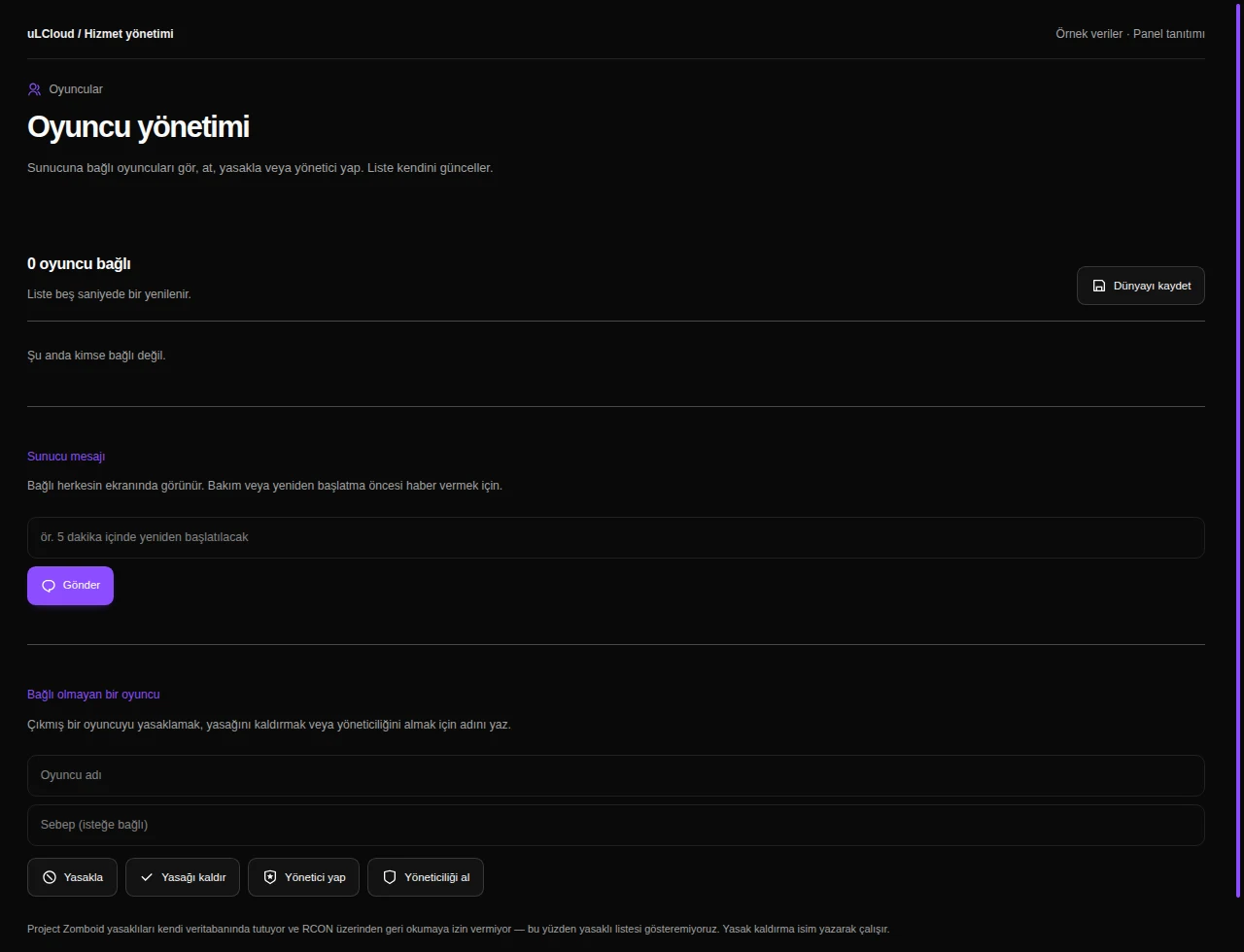This screenshot has width=1244, height=952.
Task: Click the Oyuncular people icon
Action: (34, 89)
